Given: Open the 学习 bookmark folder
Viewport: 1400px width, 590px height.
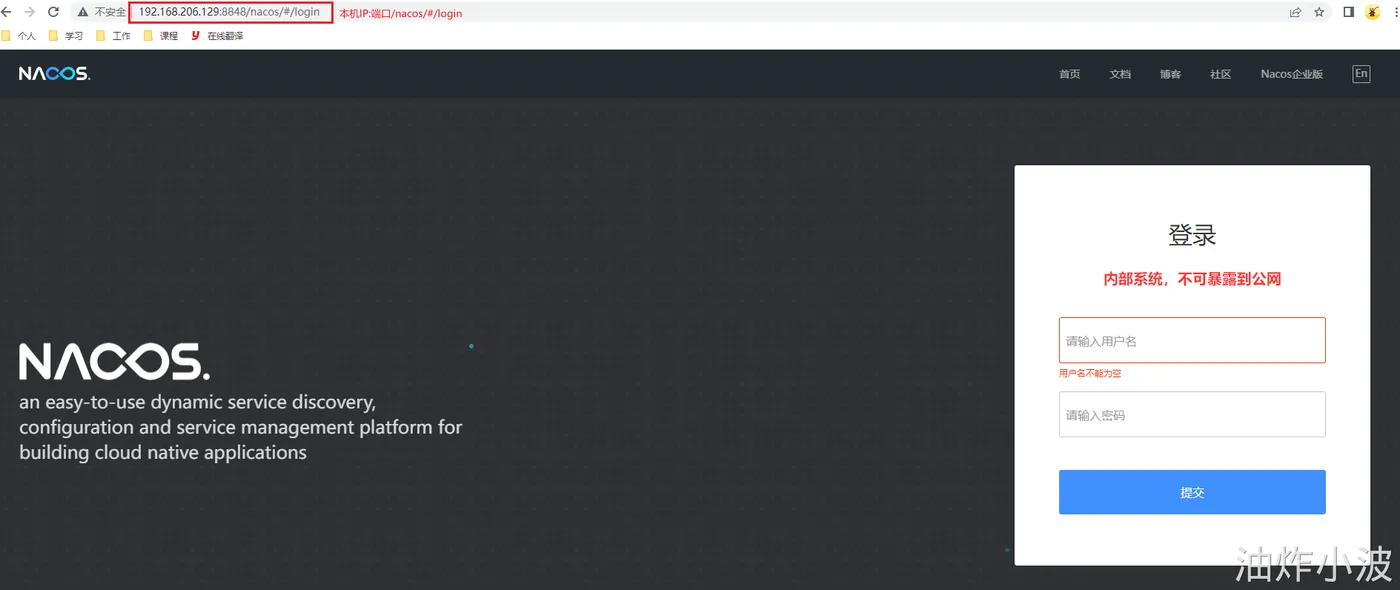Looking at the screenshot, I should [x=66, y=36].
